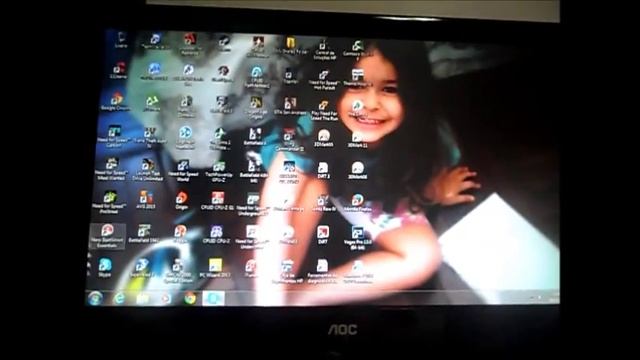The image size is (640, 360).
Task: Open Need for Speed ProStreet shortcut
Action: tap(109, 202)
